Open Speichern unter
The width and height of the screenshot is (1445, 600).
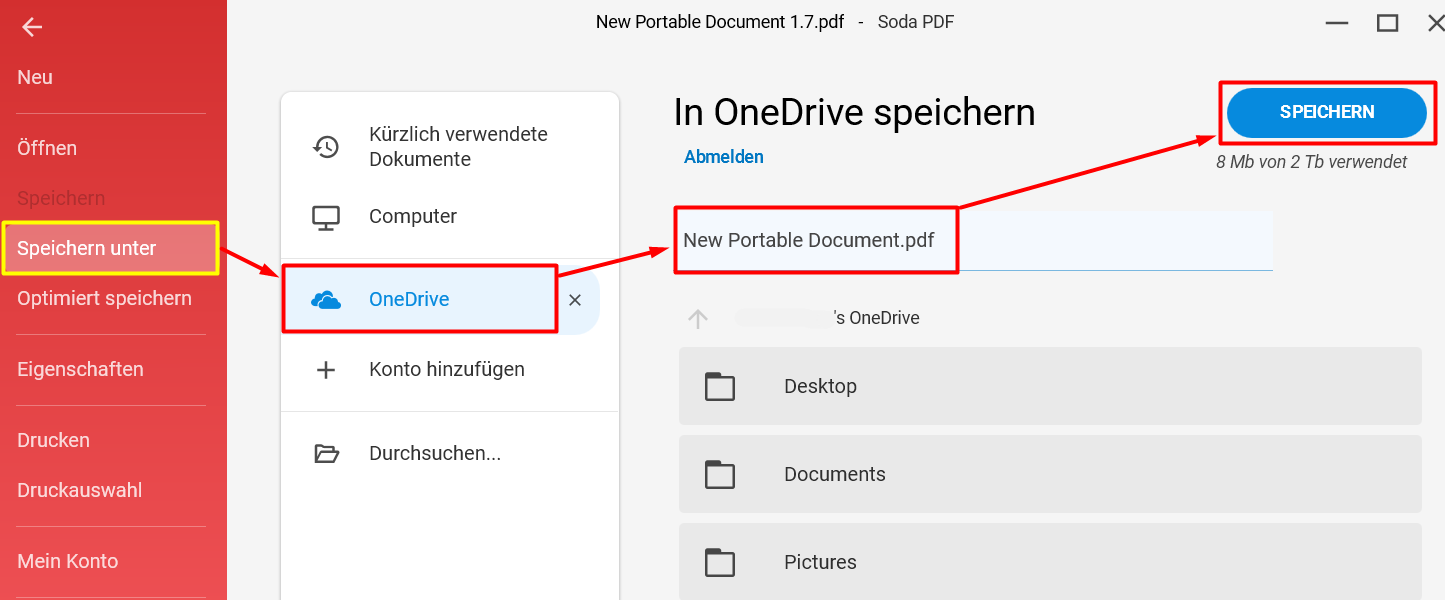87,248
